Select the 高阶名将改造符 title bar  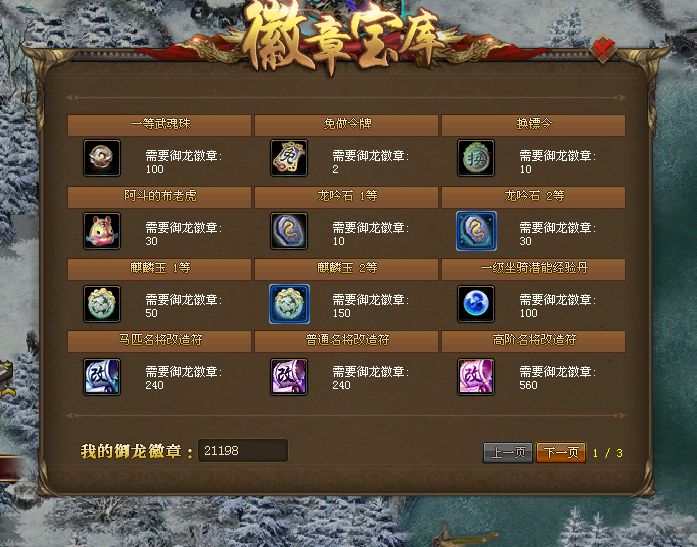point(533,341)
